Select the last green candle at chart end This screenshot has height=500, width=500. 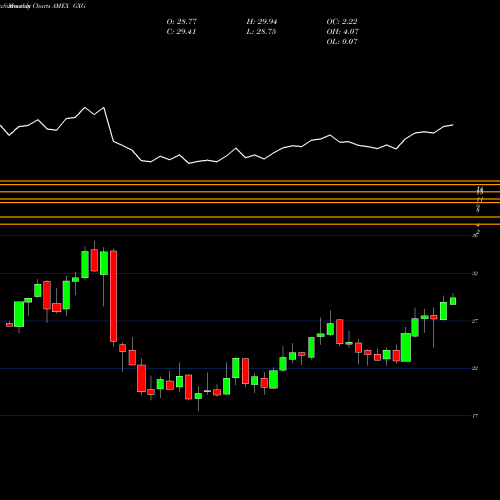pyautogui.click(x=453, y=301)
